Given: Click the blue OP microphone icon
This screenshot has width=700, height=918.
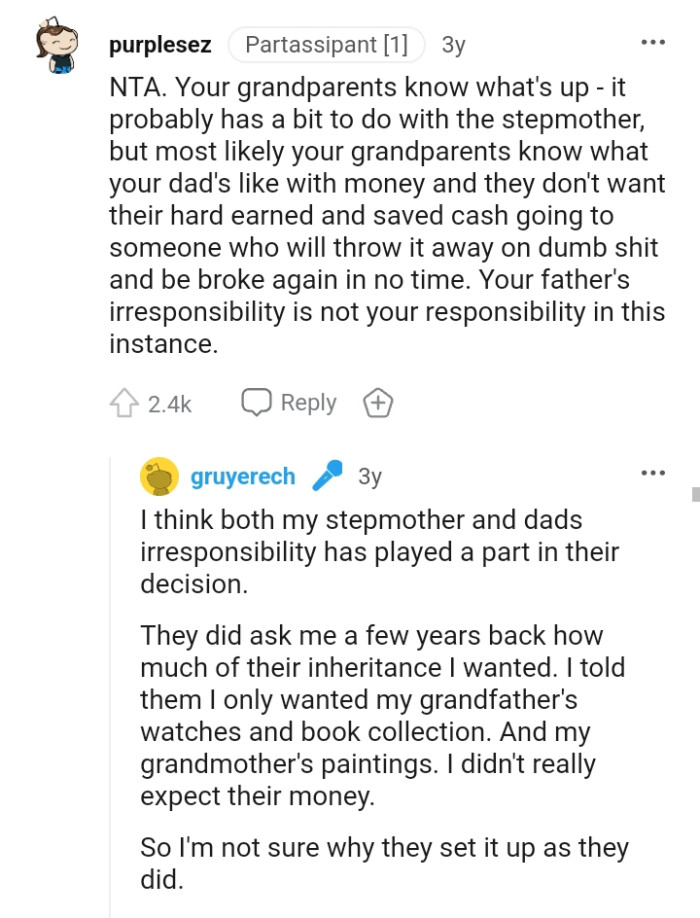Looking at the screenshot, I should pyautogui.click(x=327, y=477).
